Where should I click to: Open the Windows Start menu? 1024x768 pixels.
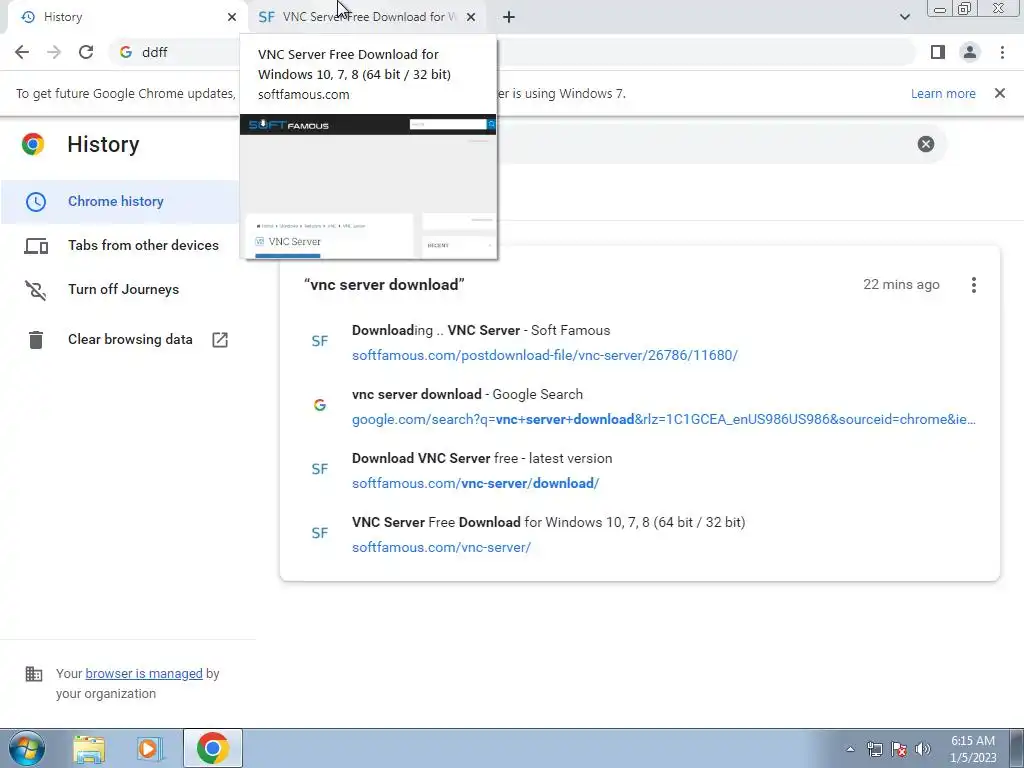coord(27,748)
